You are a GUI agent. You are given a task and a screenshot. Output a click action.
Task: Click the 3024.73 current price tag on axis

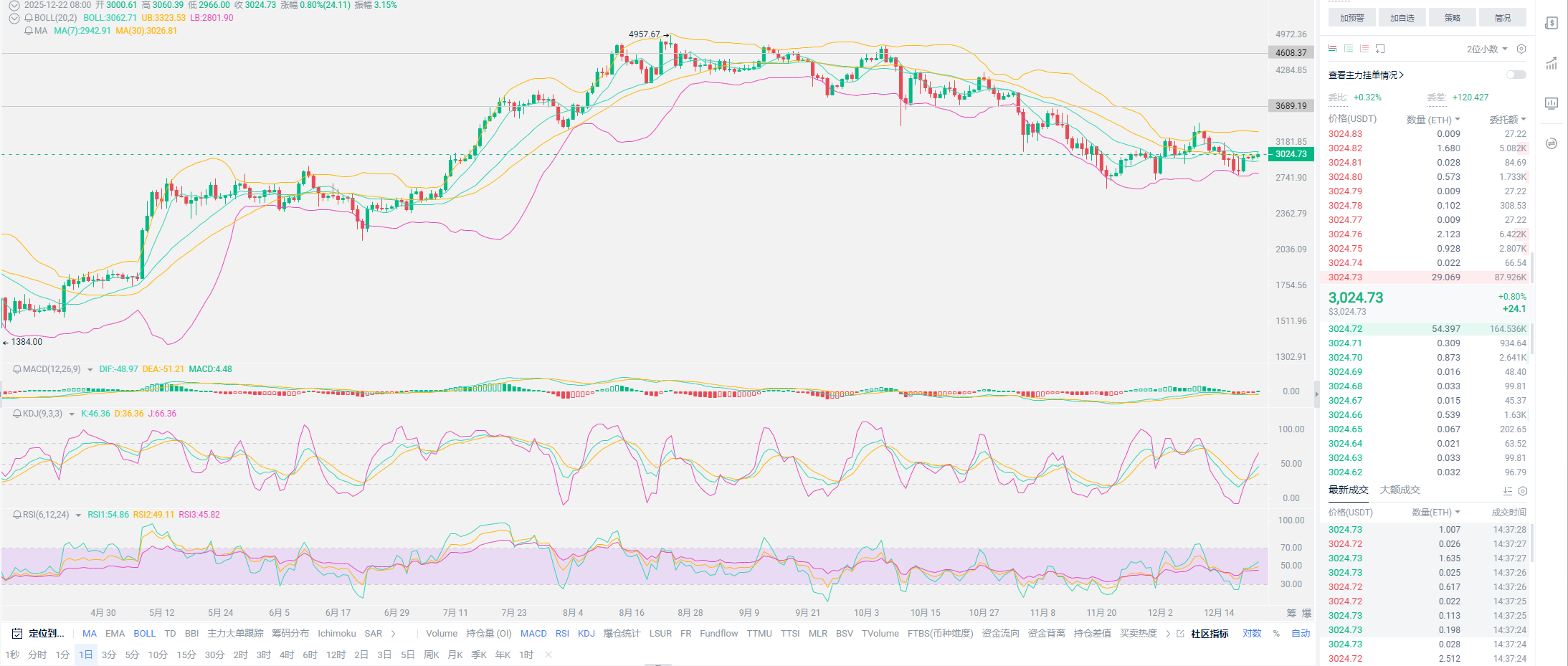[x=1291, y=154]
